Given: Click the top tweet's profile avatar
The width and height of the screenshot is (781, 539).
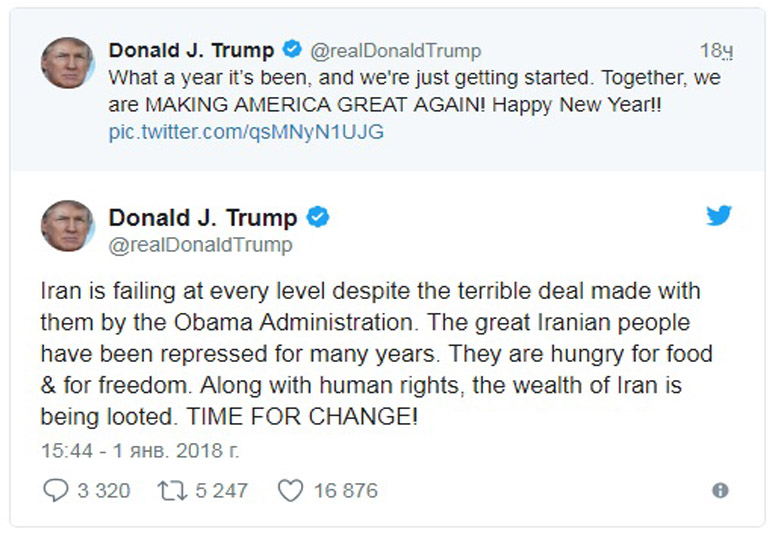Looking at the screenshot, I should [67, 63].
